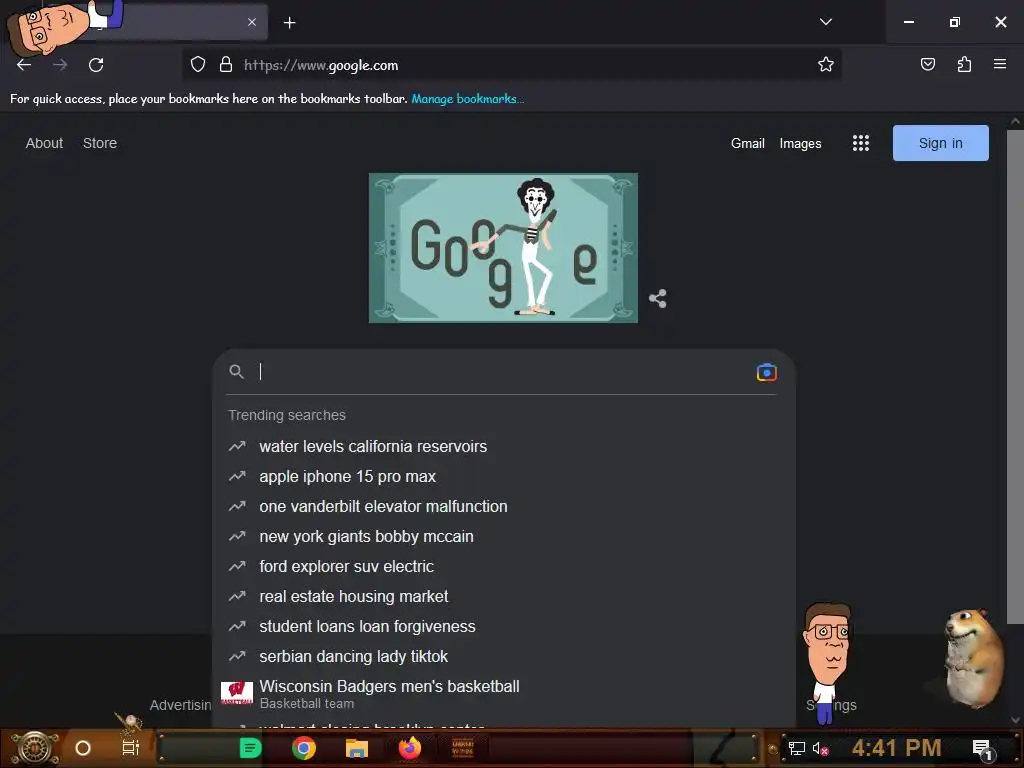This screenshot has width=1024, height=768.
Task: Open the Google apps grid
Action: tap(861, 143)
